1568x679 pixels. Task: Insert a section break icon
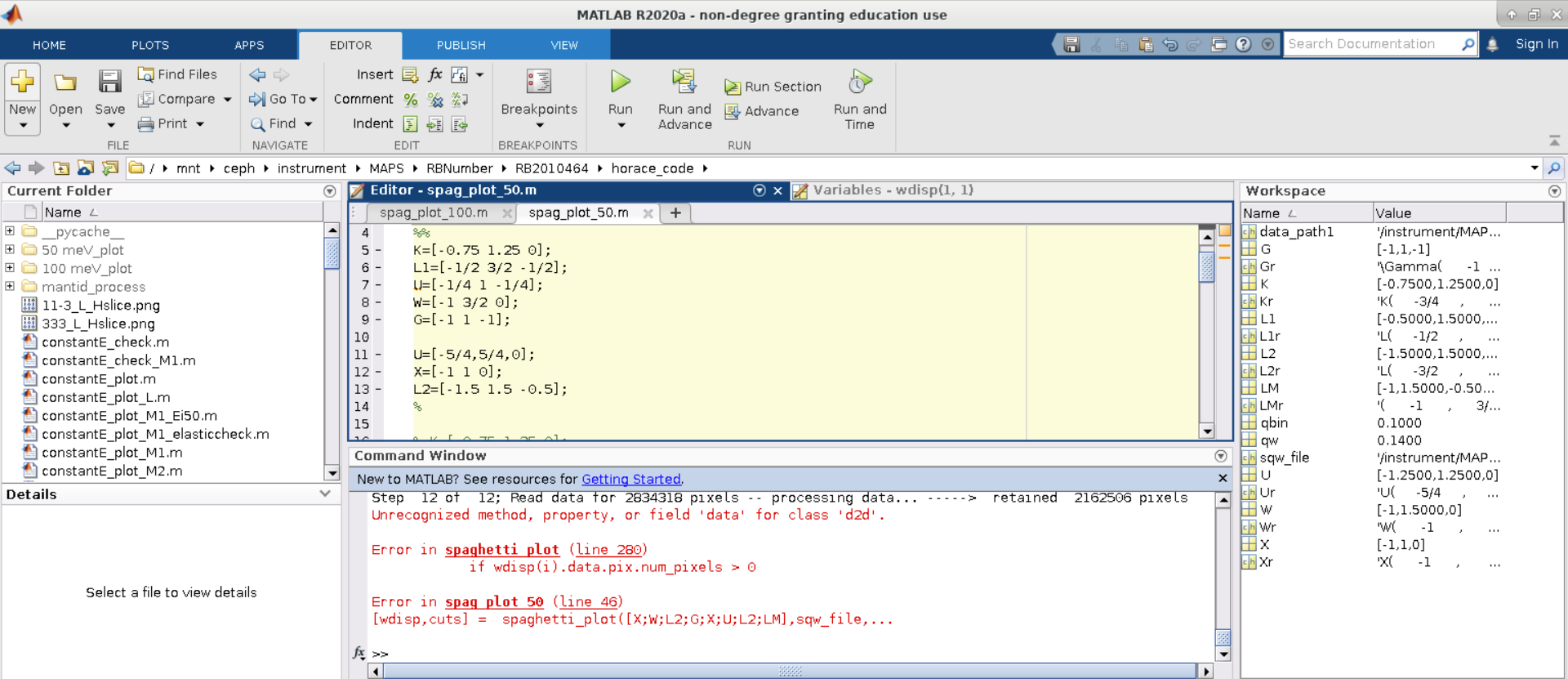410,74
